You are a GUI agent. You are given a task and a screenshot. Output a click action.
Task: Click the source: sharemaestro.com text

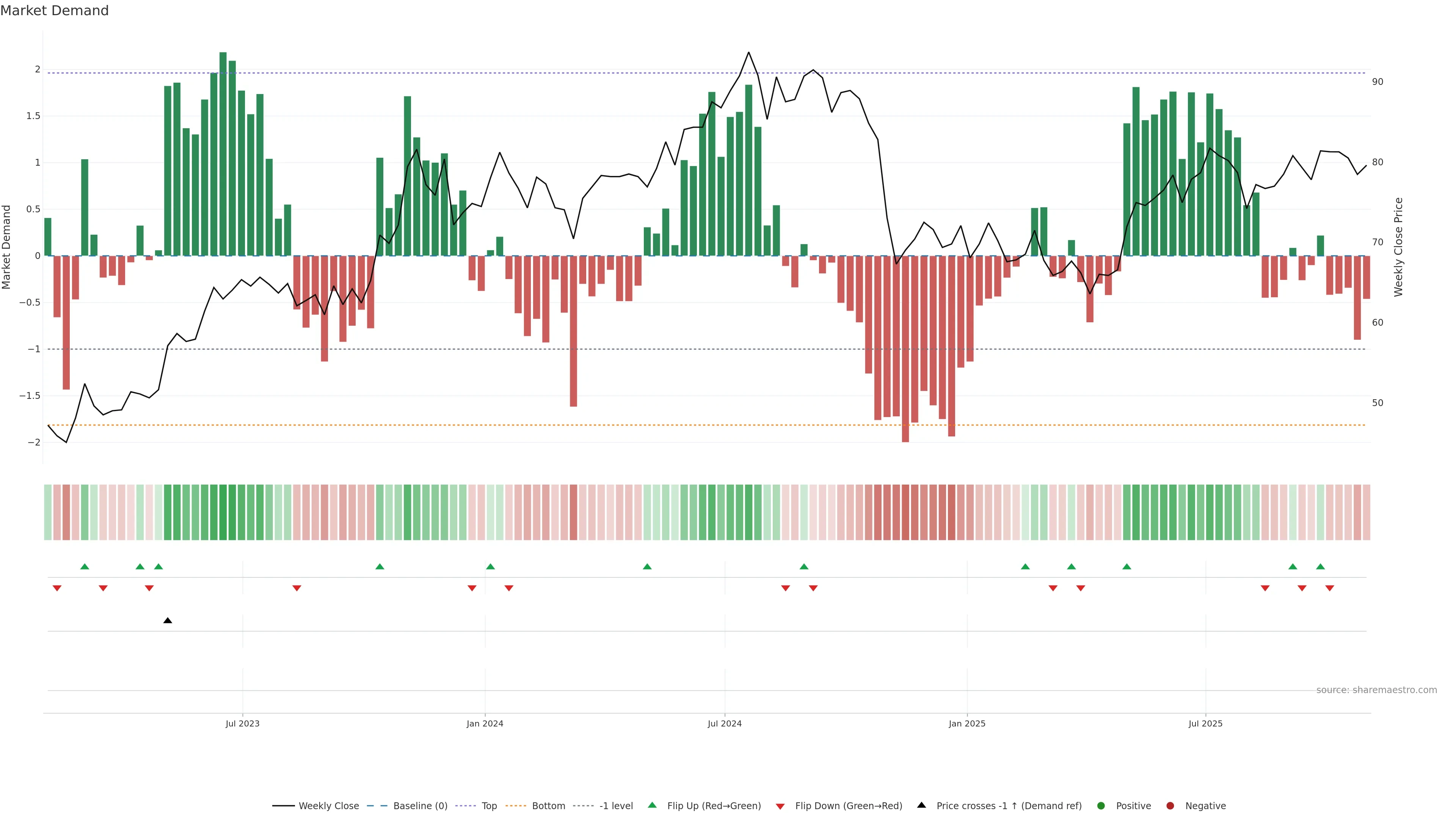click(x=1376, y=690)
